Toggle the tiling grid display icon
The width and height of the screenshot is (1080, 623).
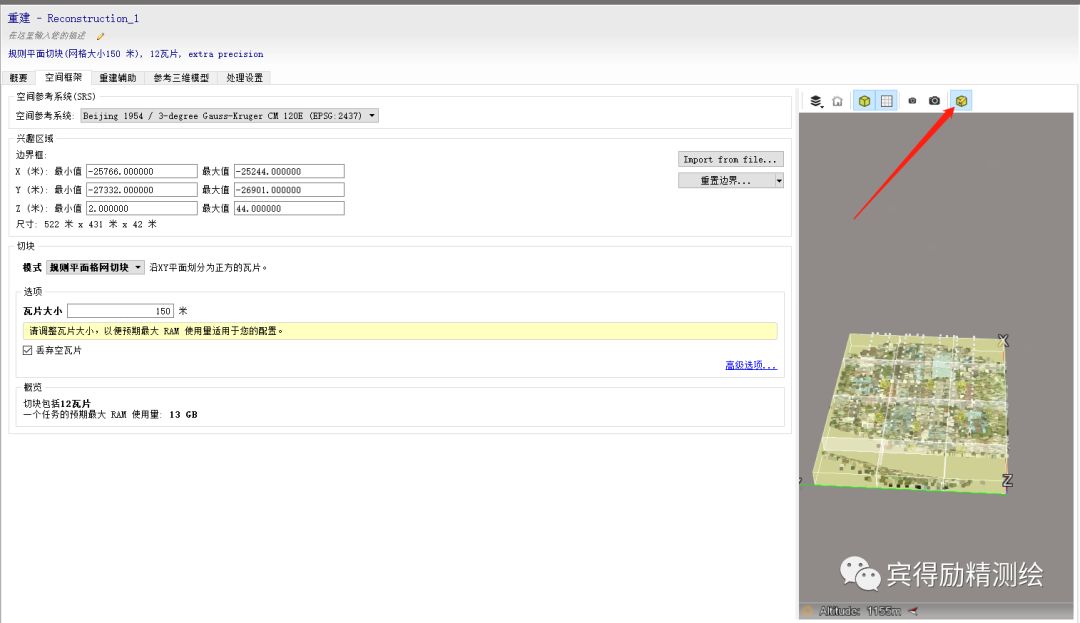pos(886,101)
